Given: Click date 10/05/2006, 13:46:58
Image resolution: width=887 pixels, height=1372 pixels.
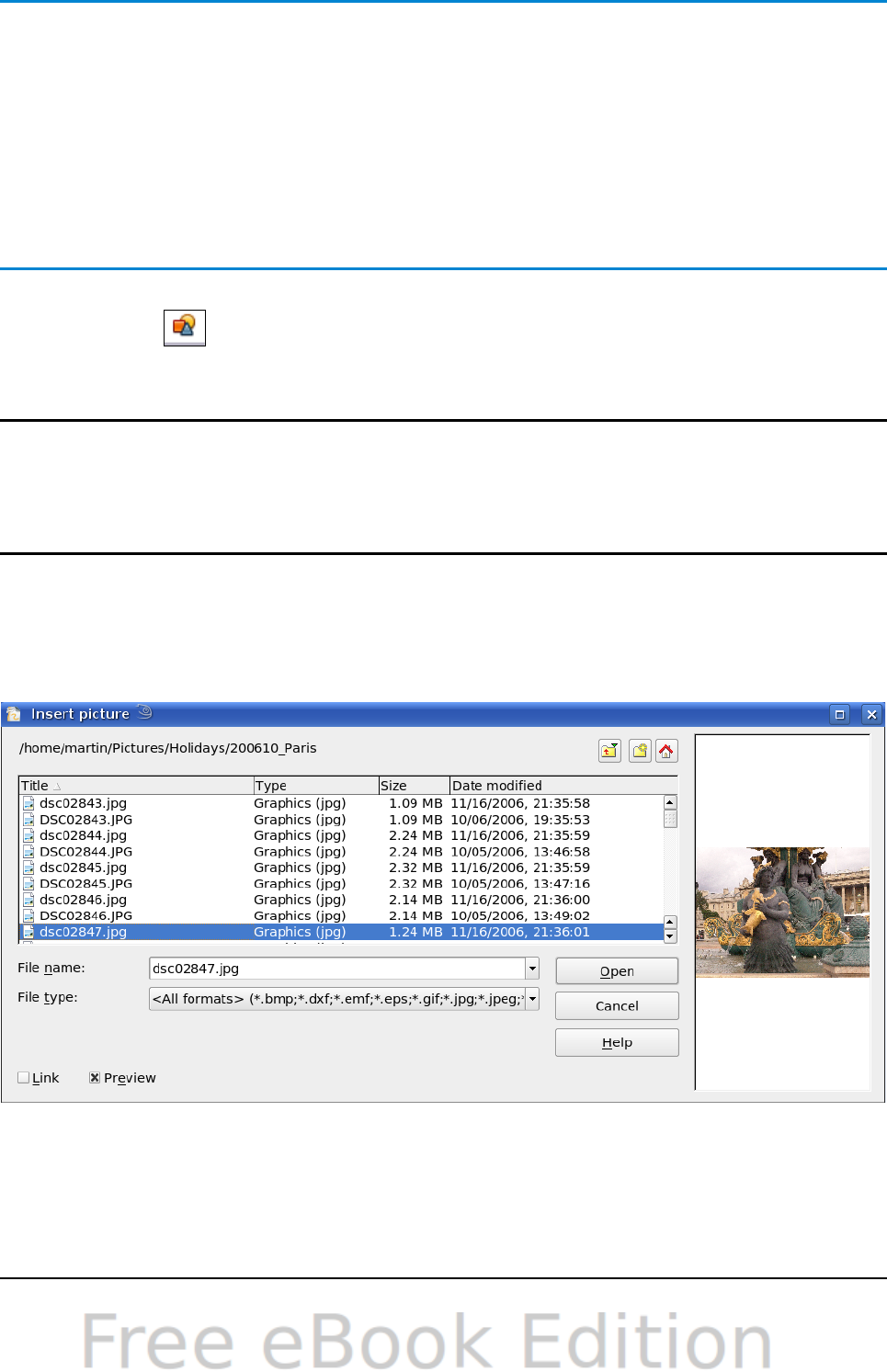Looking at the screenshot, I should click(520, 852).
